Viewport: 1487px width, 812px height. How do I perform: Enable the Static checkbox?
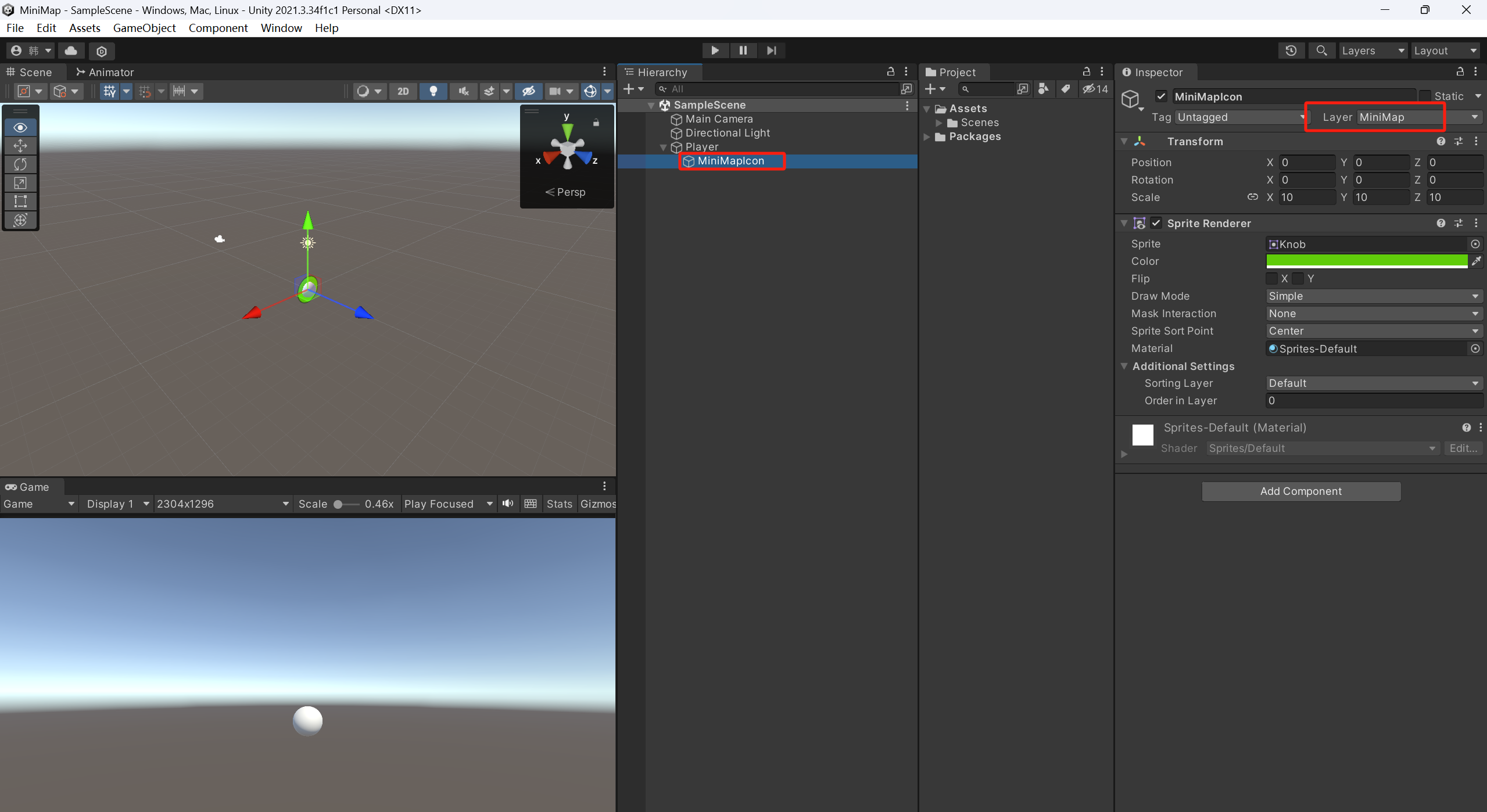click(x=1425, y=96)
